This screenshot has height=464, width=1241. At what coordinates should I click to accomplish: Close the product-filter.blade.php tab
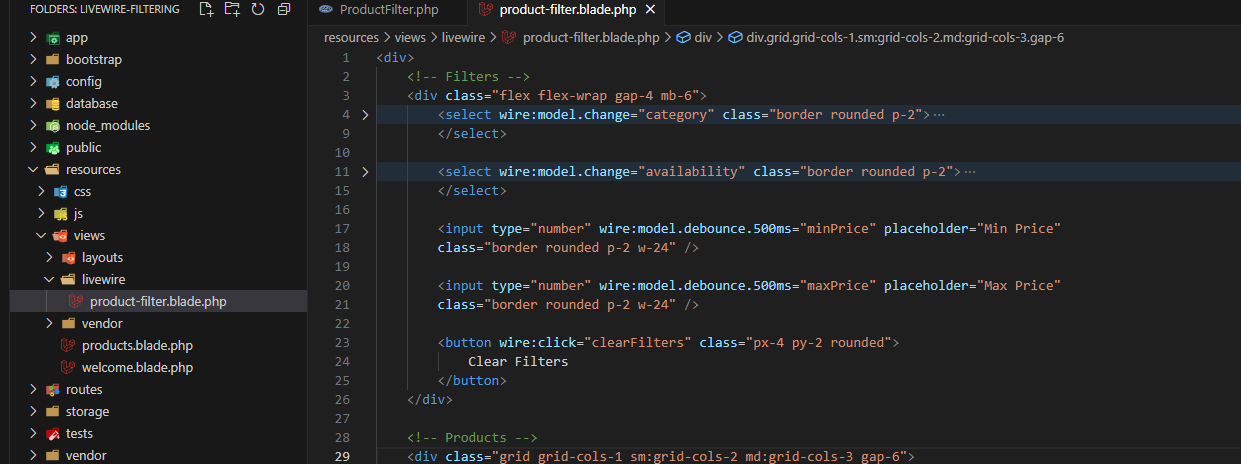click(649, 10)
